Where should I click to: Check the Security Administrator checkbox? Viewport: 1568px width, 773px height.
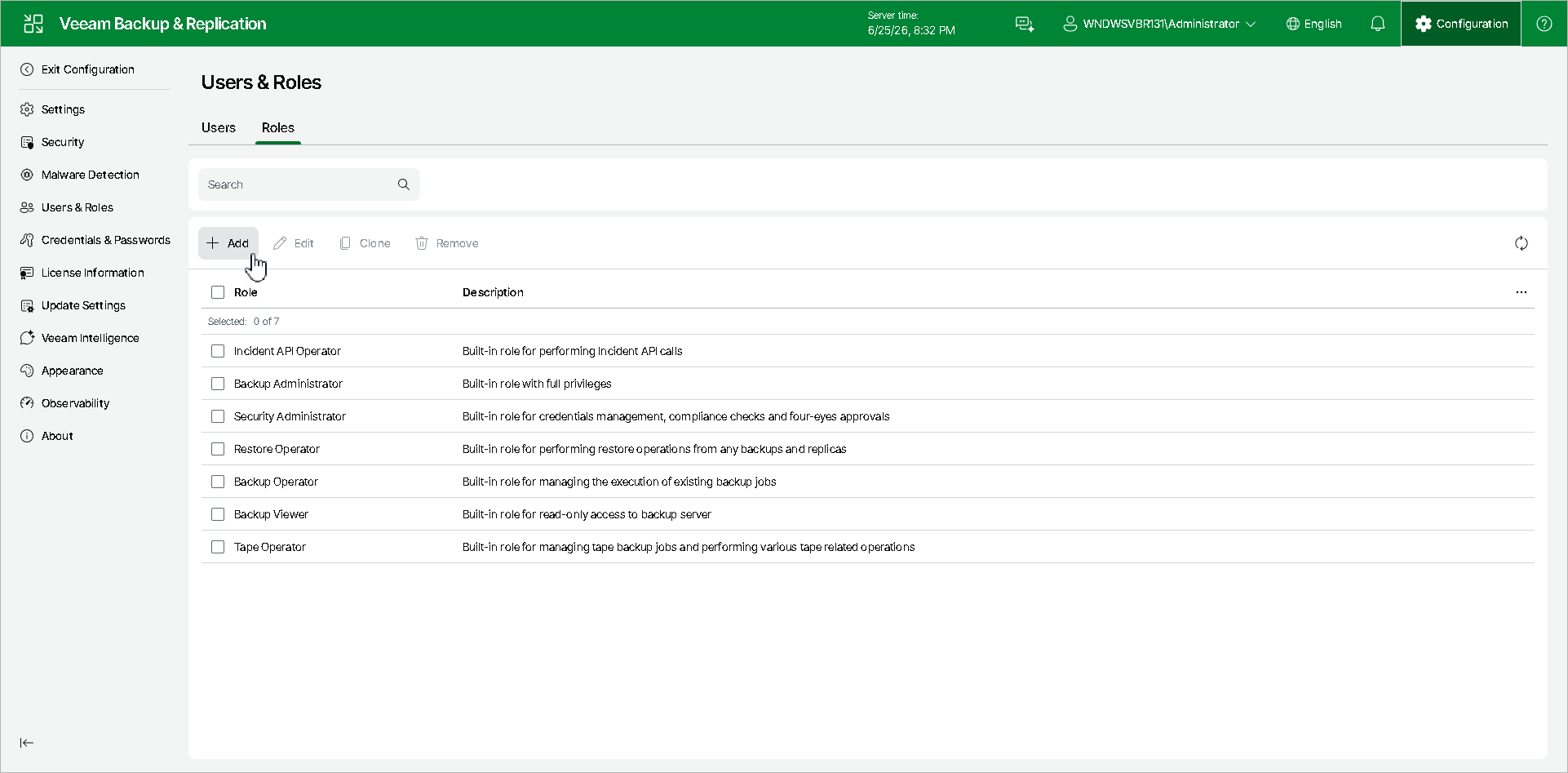218,416
